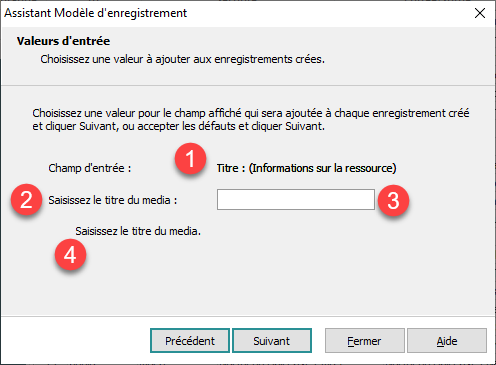Close the Assistant Modèle d'enregistrement dialog with X

click(480, 13)
